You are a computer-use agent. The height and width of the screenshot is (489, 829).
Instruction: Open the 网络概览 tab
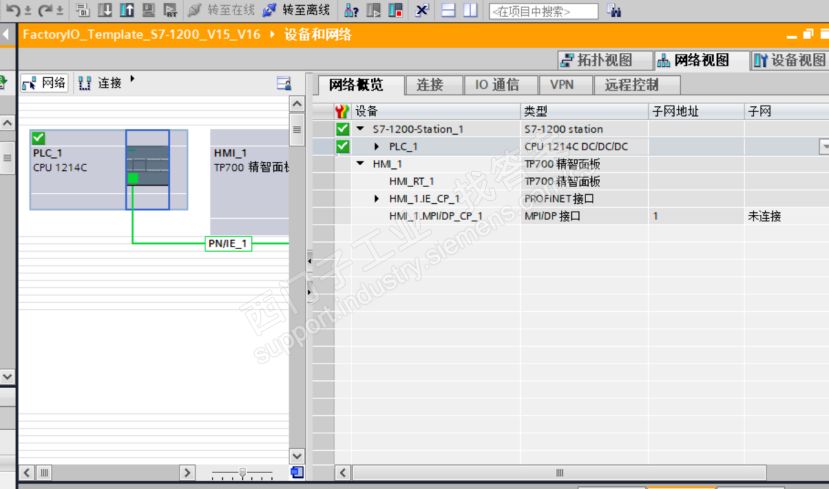click(361, 85)
